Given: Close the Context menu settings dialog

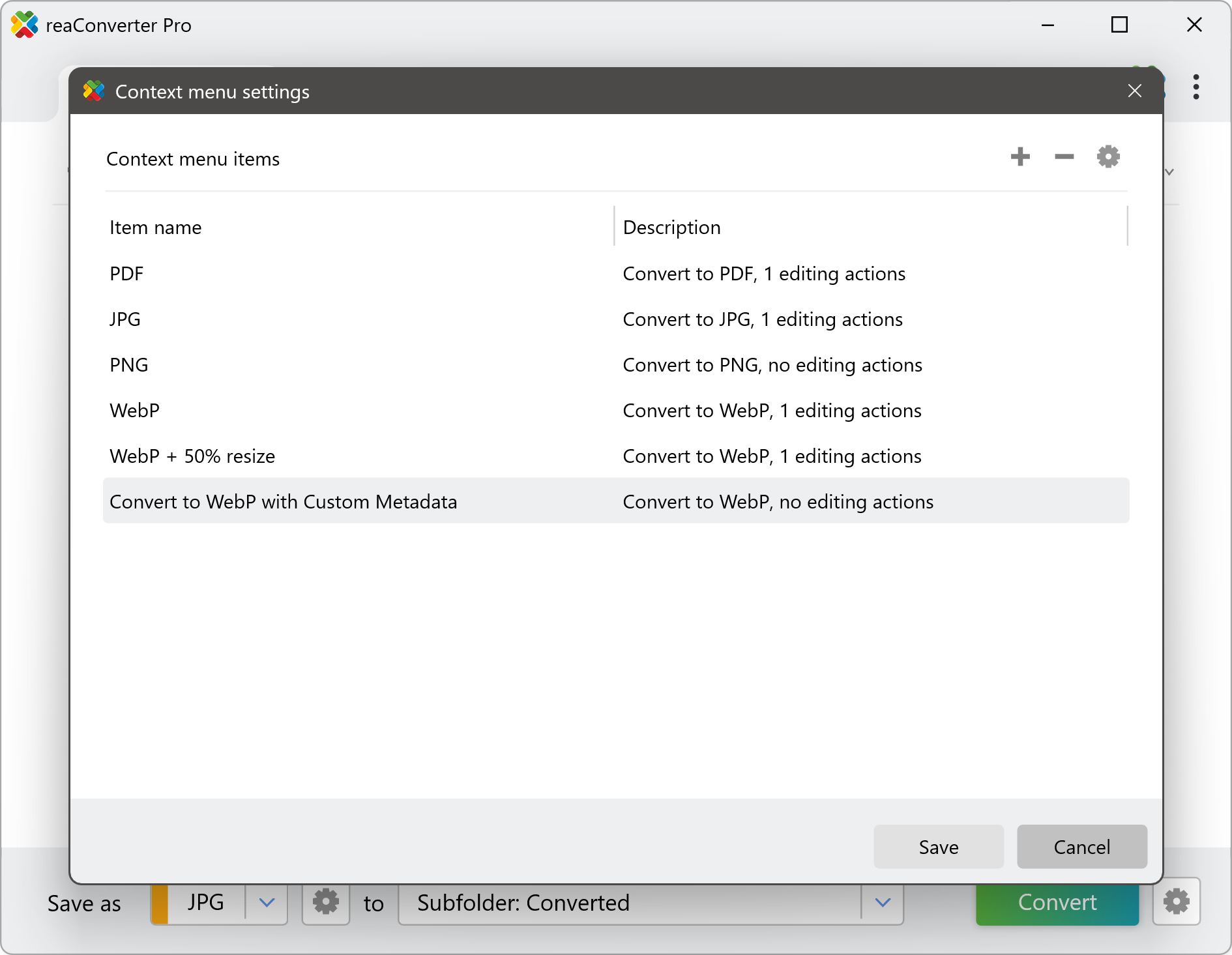Looking at the screenshot, I should pos(1134,91).
